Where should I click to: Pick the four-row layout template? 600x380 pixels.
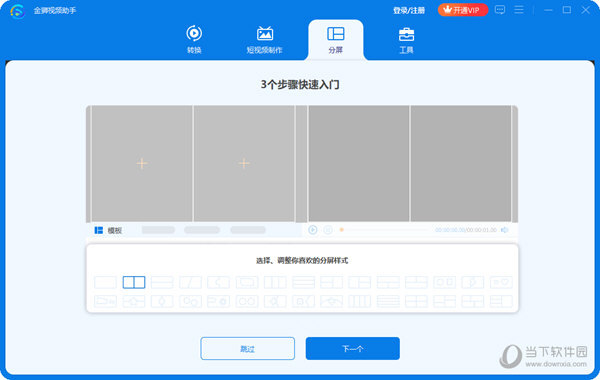pos(388,301)
